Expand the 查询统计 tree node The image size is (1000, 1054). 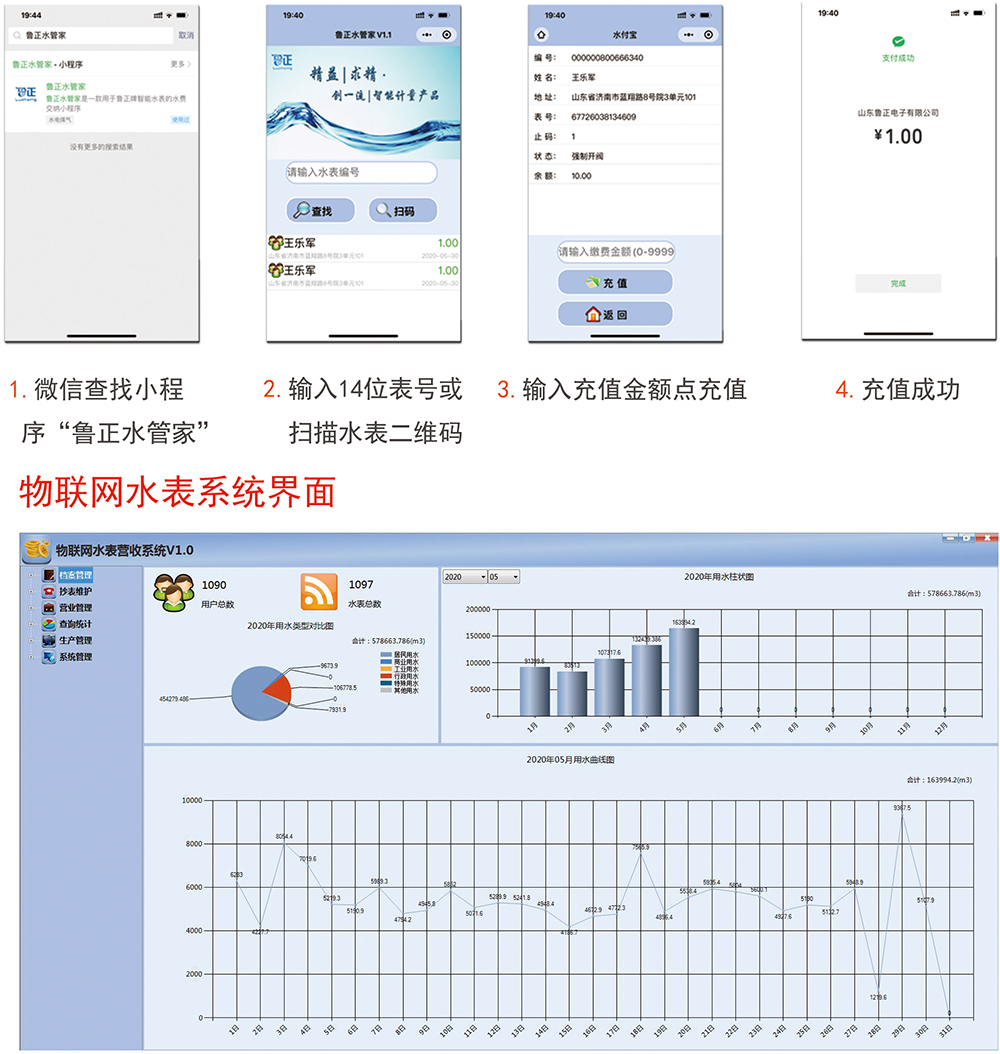[31, 624]
